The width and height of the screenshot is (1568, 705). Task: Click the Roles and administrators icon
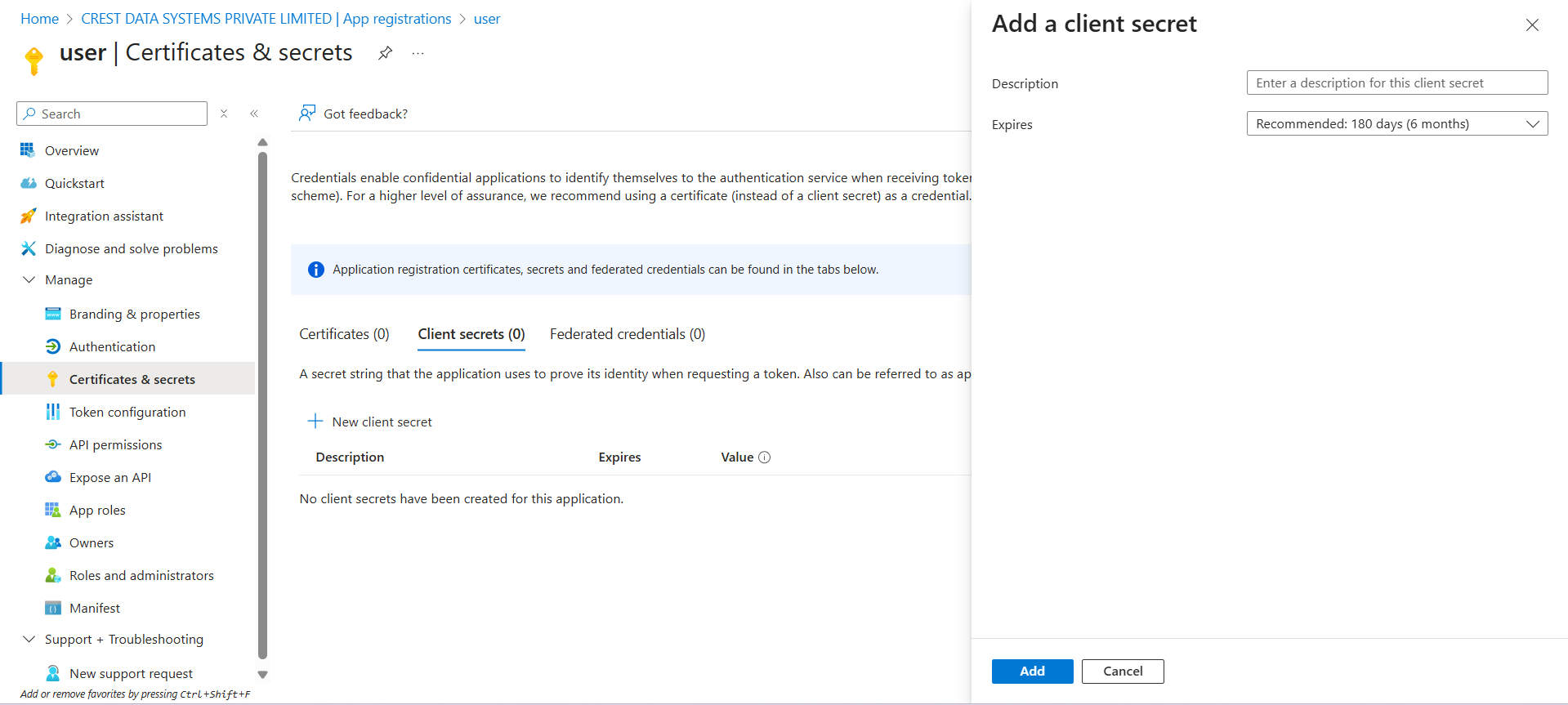53,575
